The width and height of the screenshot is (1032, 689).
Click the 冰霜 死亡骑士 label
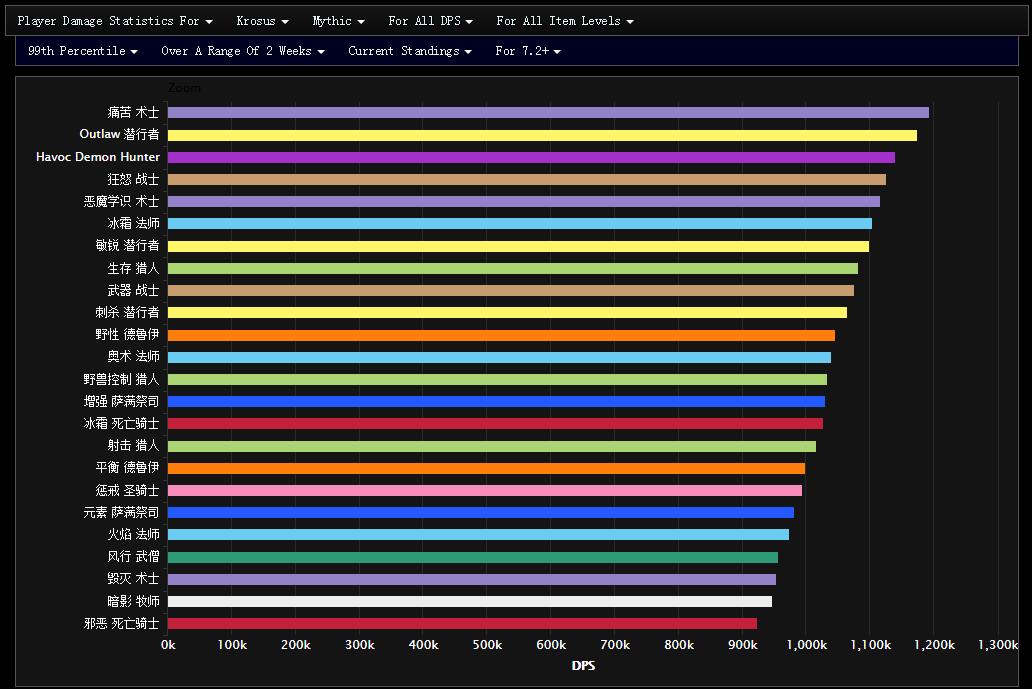pos(121,424)
